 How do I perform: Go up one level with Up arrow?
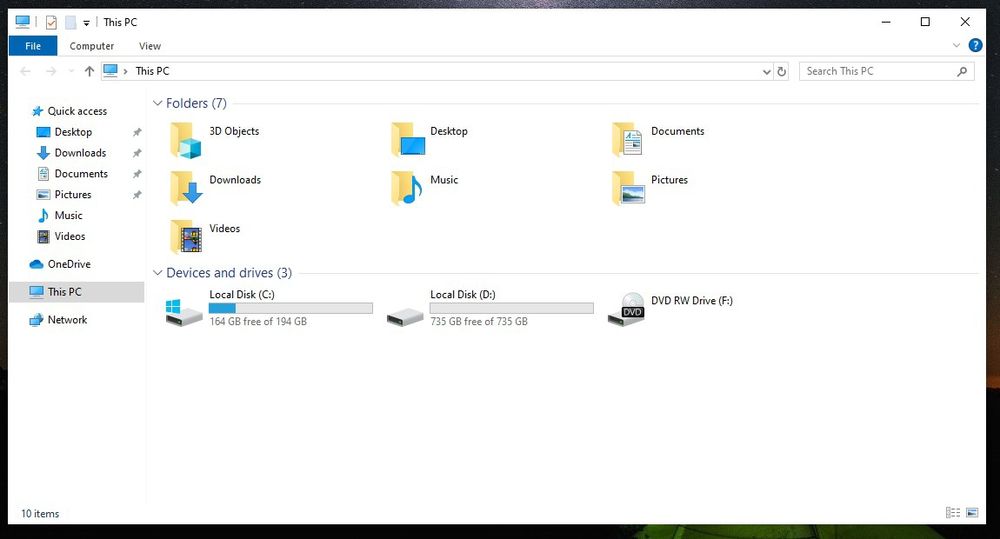(x=89, y=71)
